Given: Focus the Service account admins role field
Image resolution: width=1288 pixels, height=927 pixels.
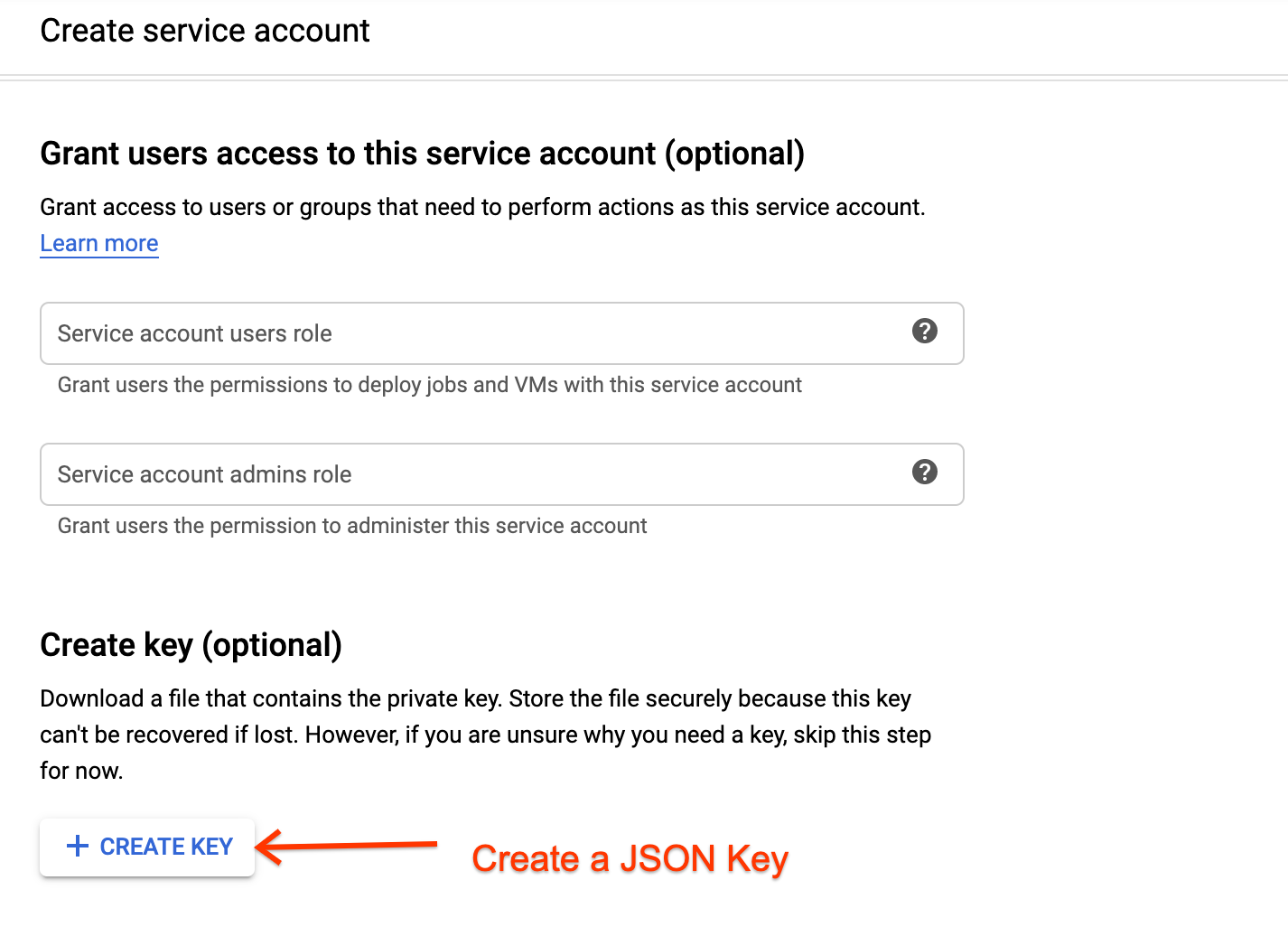Looking at the screenshot, I should [x=470, y=474].
